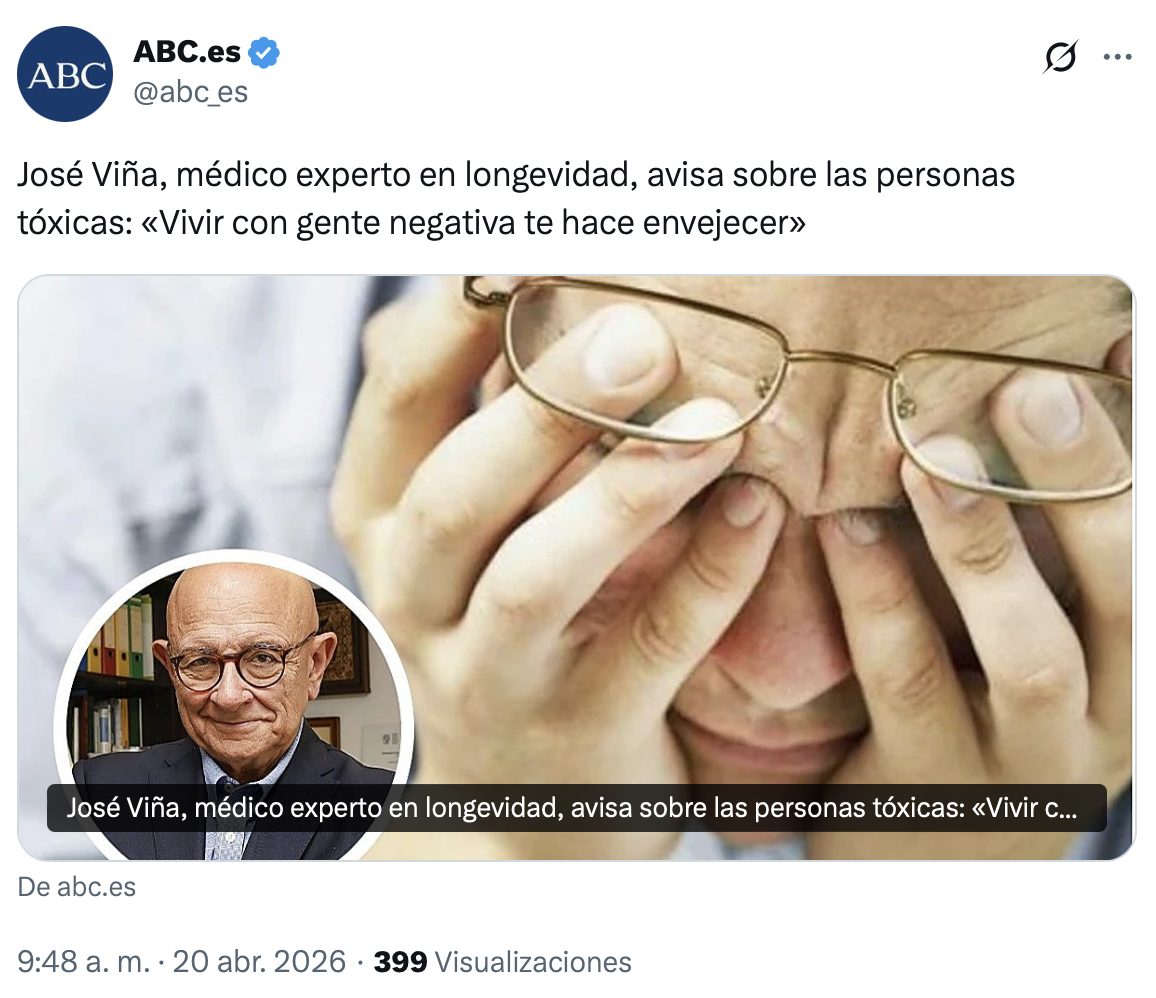The image size is (1156, 998).
Task: Click the colored binders on portrait bookshelf
Action: tap(122, 638)
